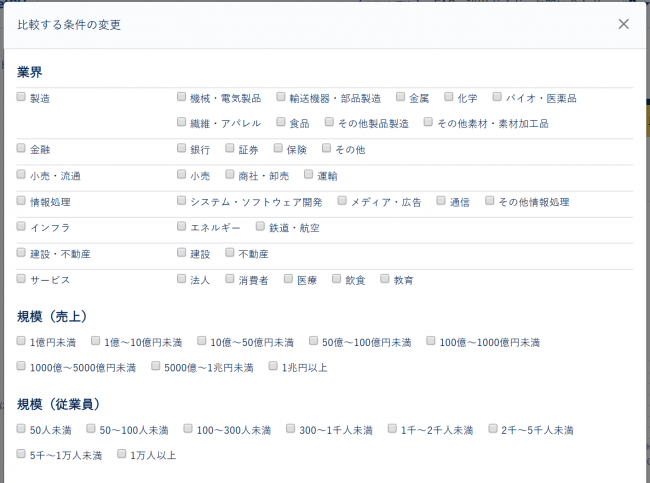Tick the 証券 checkbox

coord(230,148)
